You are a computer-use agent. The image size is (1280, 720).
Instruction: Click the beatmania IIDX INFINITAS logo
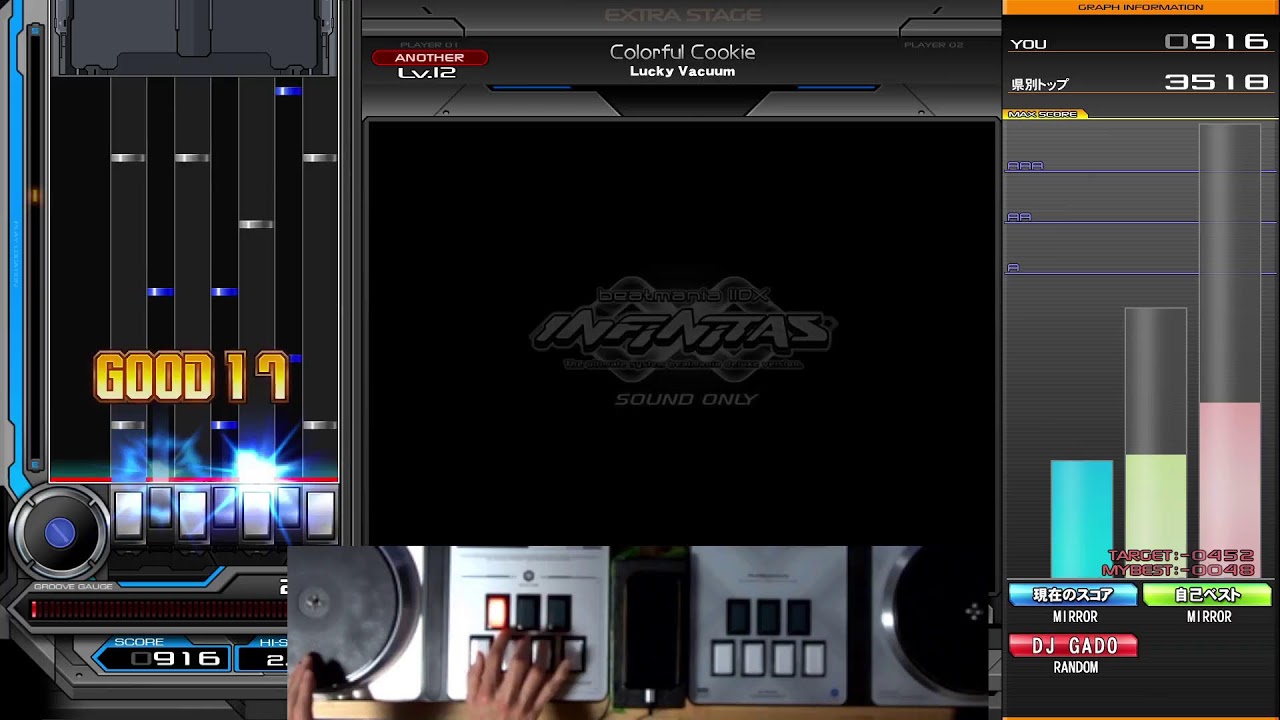684,330
